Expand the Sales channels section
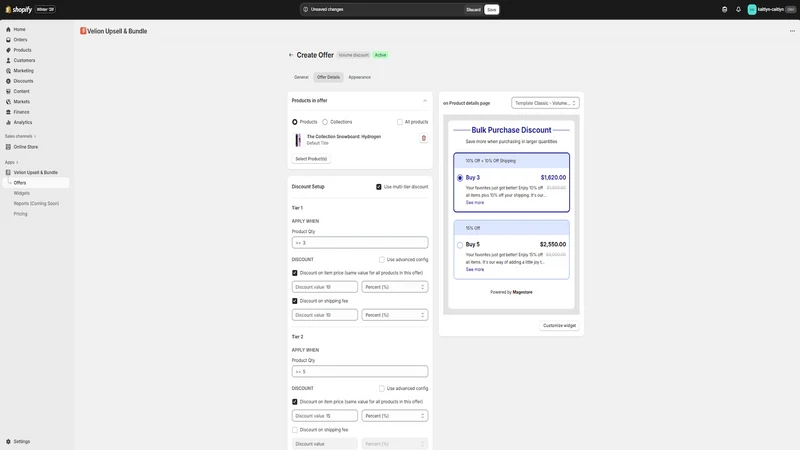 click(20, 136)
